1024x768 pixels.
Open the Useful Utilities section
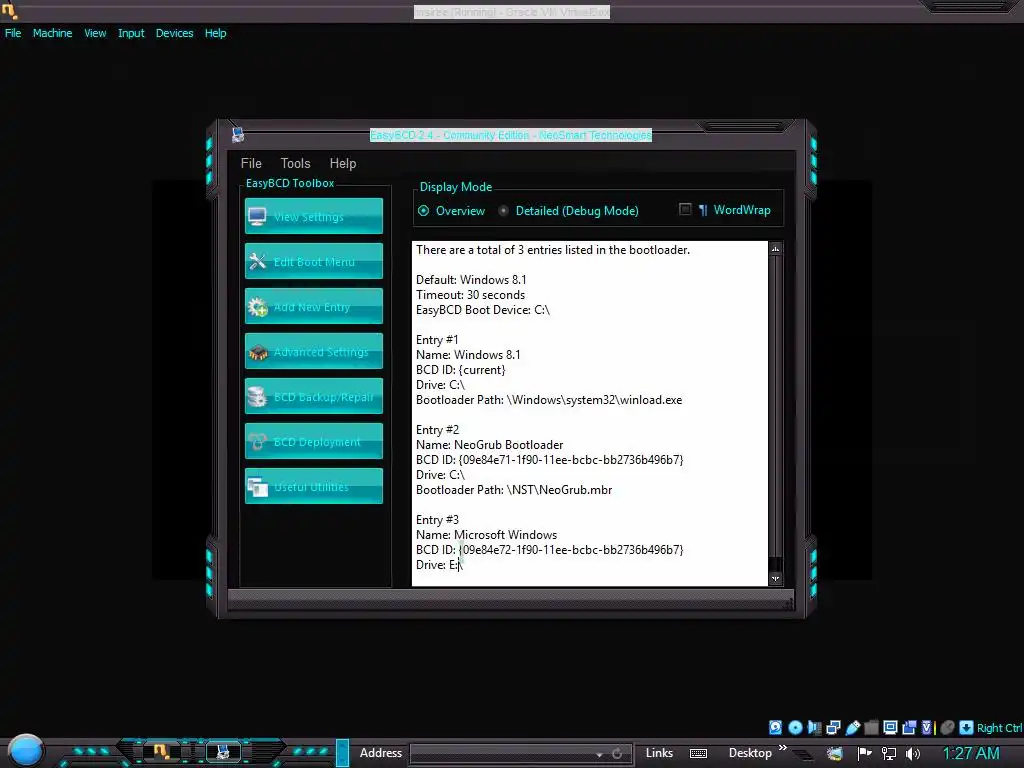point(313,487)
